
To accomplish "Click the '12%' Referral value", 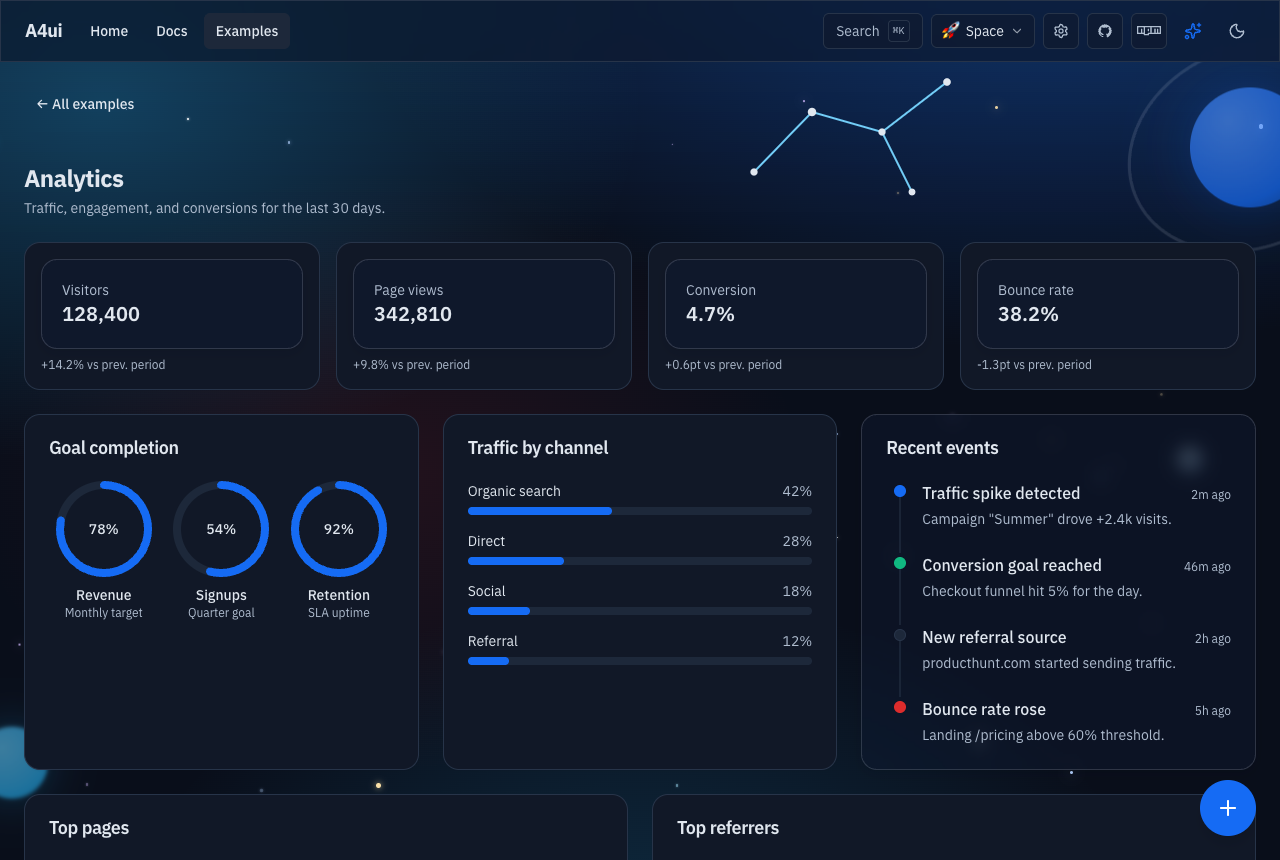I will tap(797, 641).
